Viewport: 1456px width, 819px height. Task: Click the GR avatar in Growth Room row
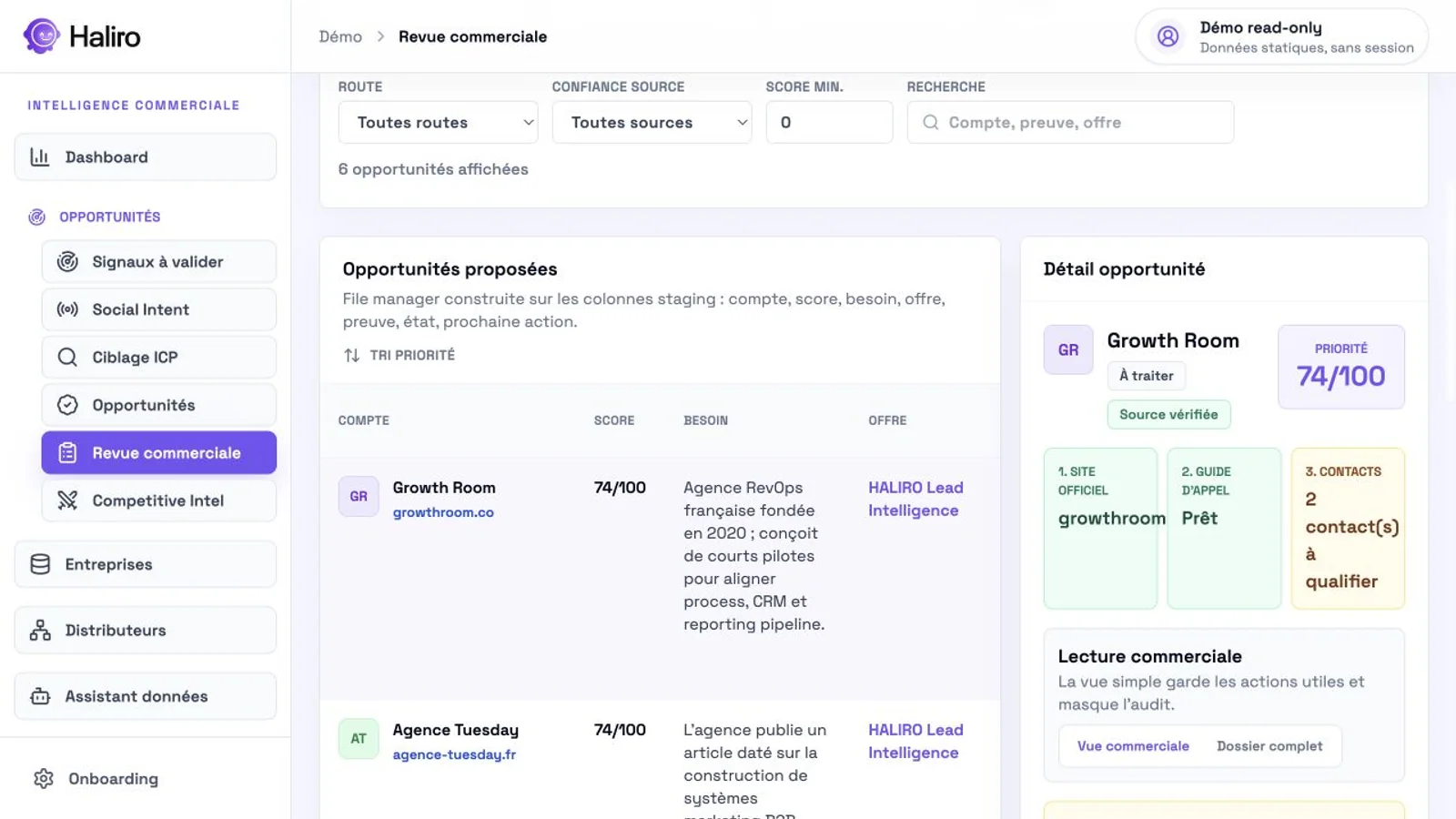(359, 497)
